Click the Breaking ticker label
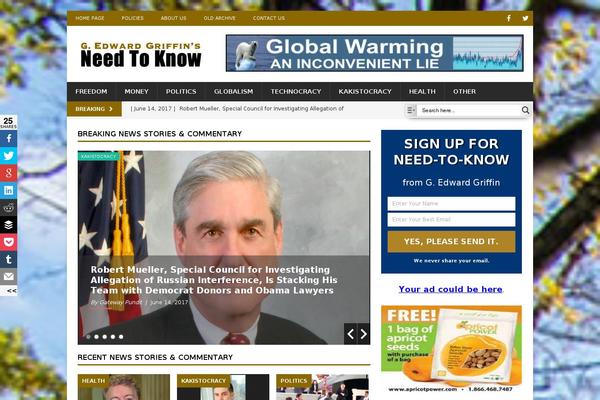The height and width of the screenshot is (400, 600). pyautogui.click(x=94, y=109)
